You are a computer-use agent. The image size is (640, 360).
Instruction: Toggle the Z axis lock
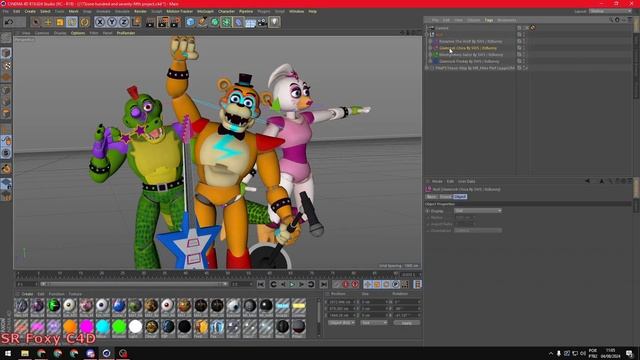(x=124, y=22)
